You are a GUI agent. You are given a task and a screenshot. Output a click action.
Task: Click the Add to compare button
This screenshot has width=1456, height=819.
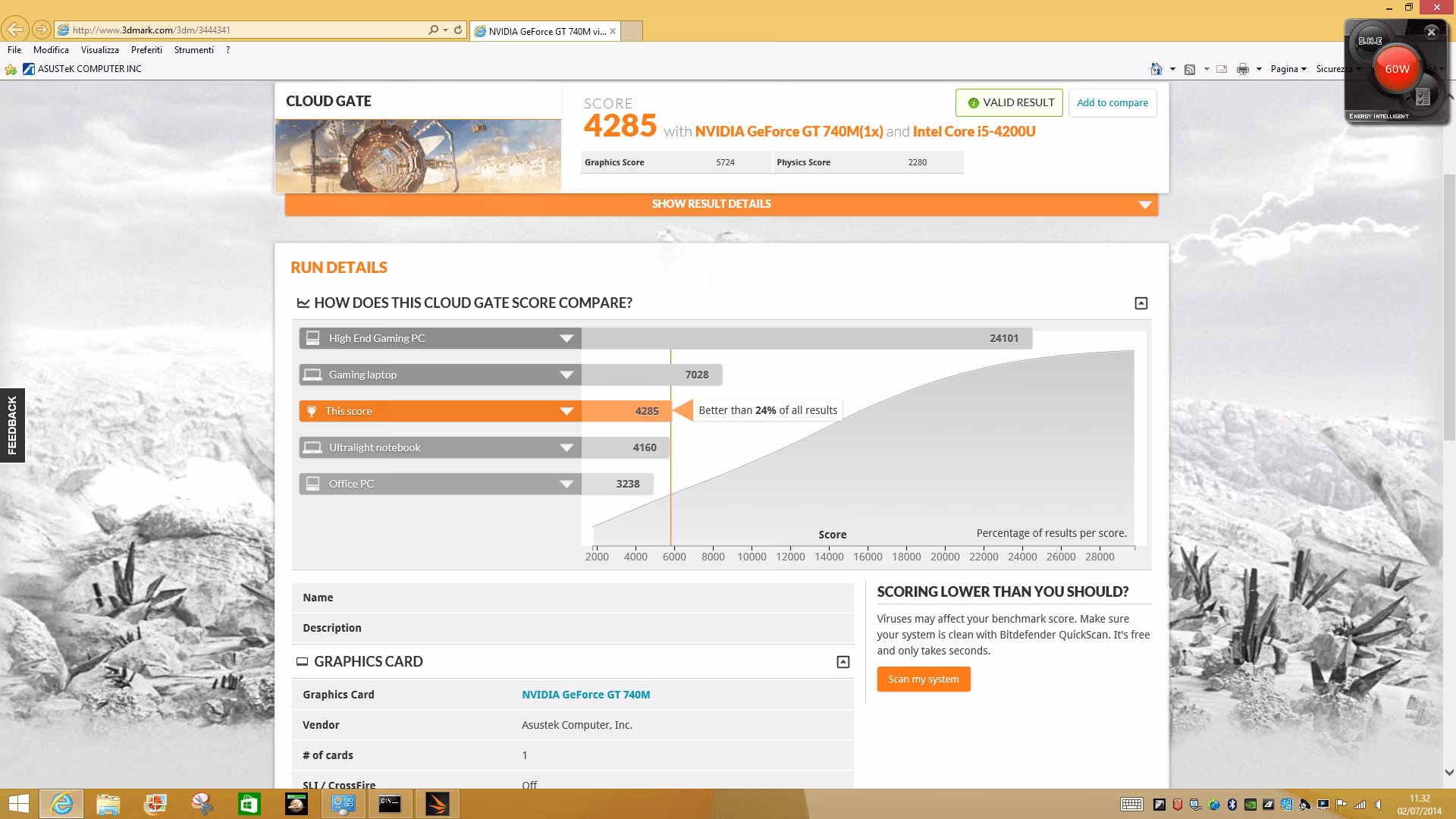click(x=1112, y=103)
